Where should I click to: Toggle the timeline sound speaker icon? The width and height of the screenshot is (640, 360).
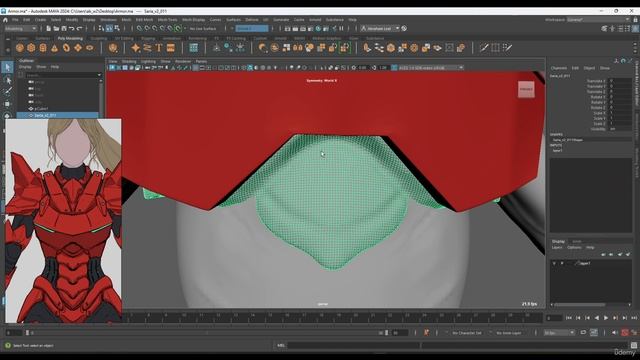[615, 333]
